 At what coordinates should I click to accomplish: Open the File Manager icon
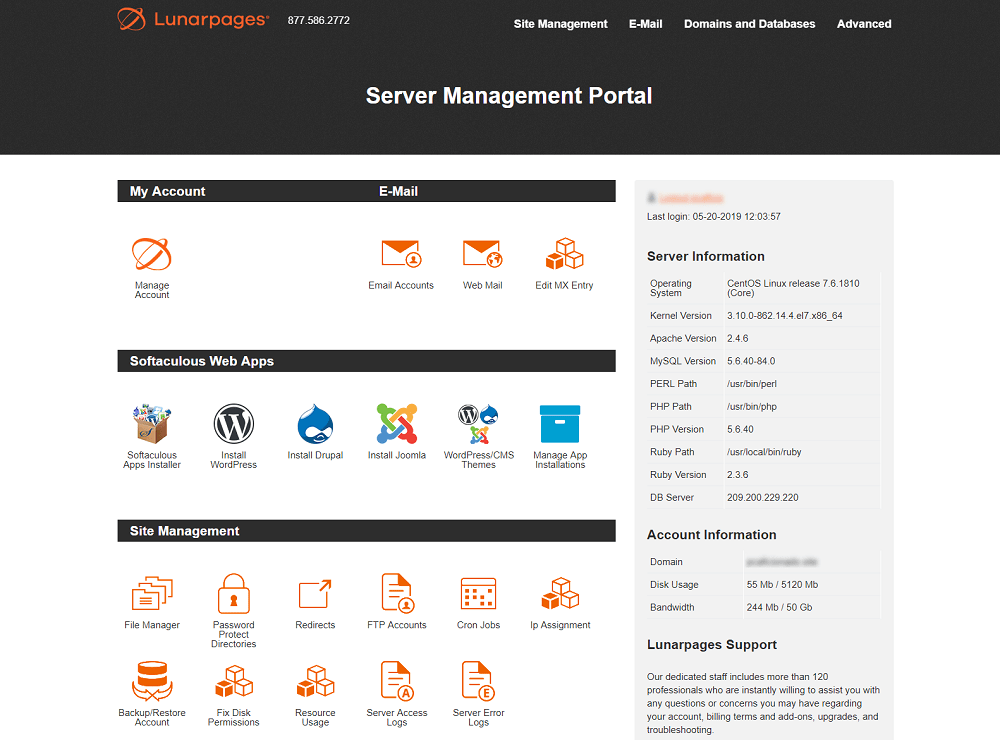click(x=152, y=593)
